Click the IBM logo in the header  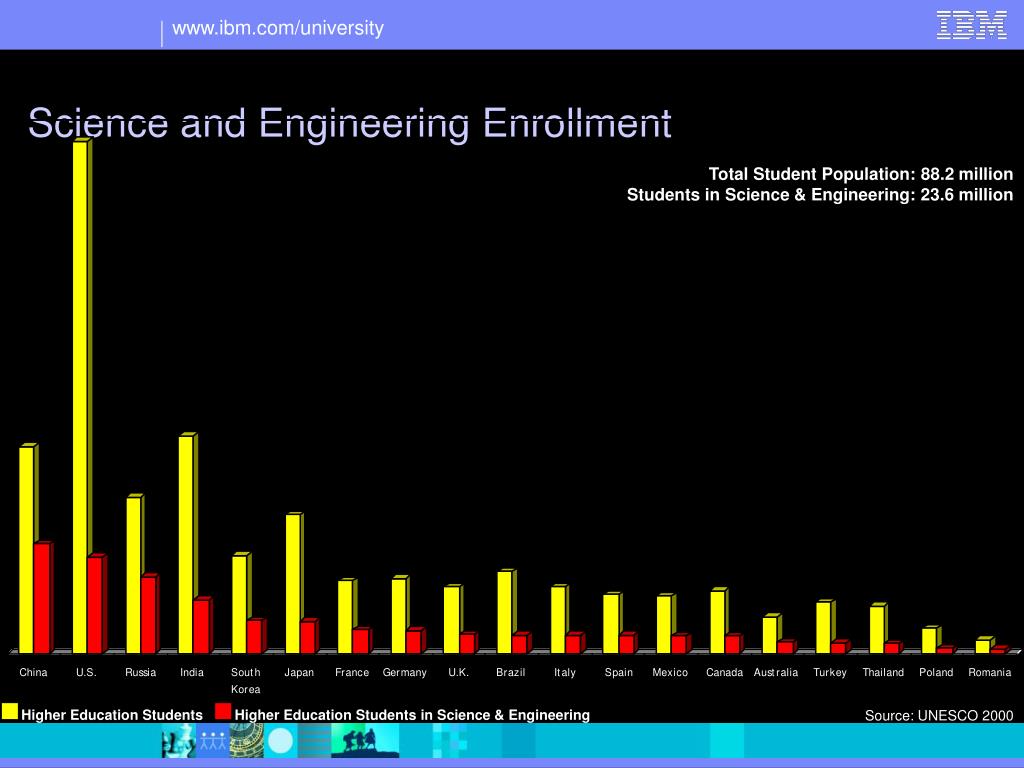point(971,25)
